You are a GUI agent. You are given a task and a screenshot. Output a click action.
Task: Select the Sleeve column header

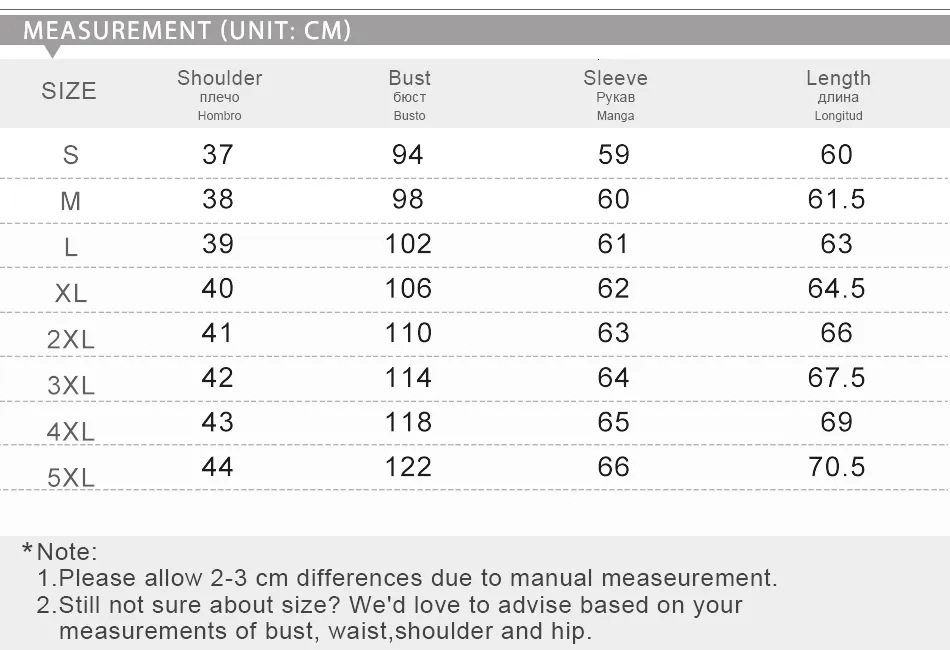coord(615,78)
